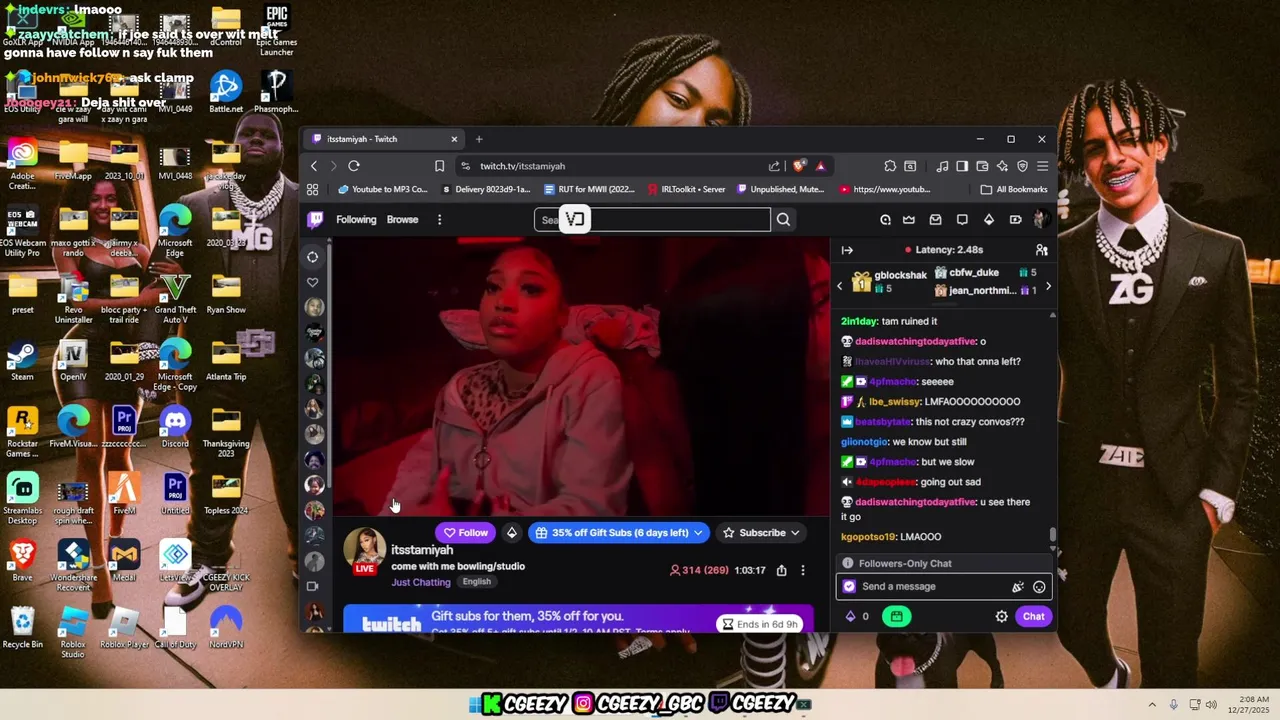1280x720 pixels.
Task: Select itsstamiyah - Twitch browser tab
Action: click(384, 139)
